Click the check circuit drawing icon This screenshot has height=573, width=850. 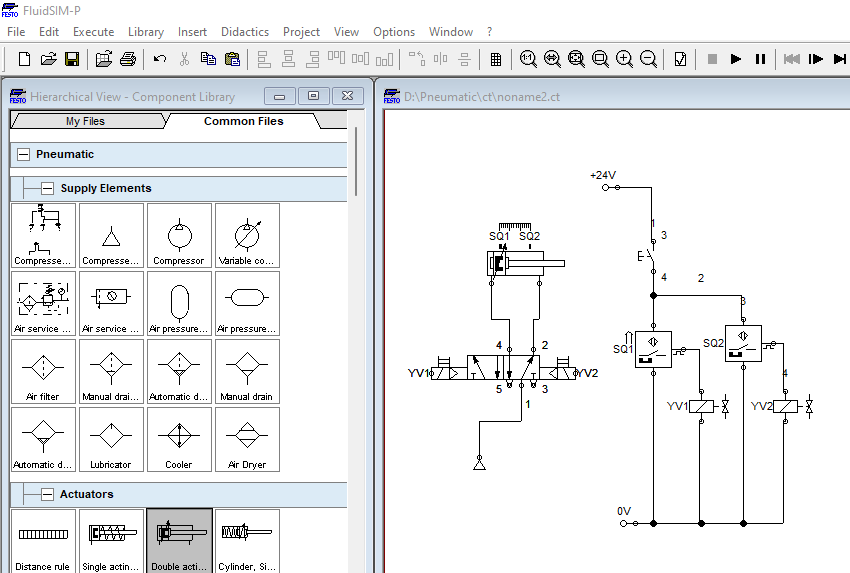coord(680,59)
